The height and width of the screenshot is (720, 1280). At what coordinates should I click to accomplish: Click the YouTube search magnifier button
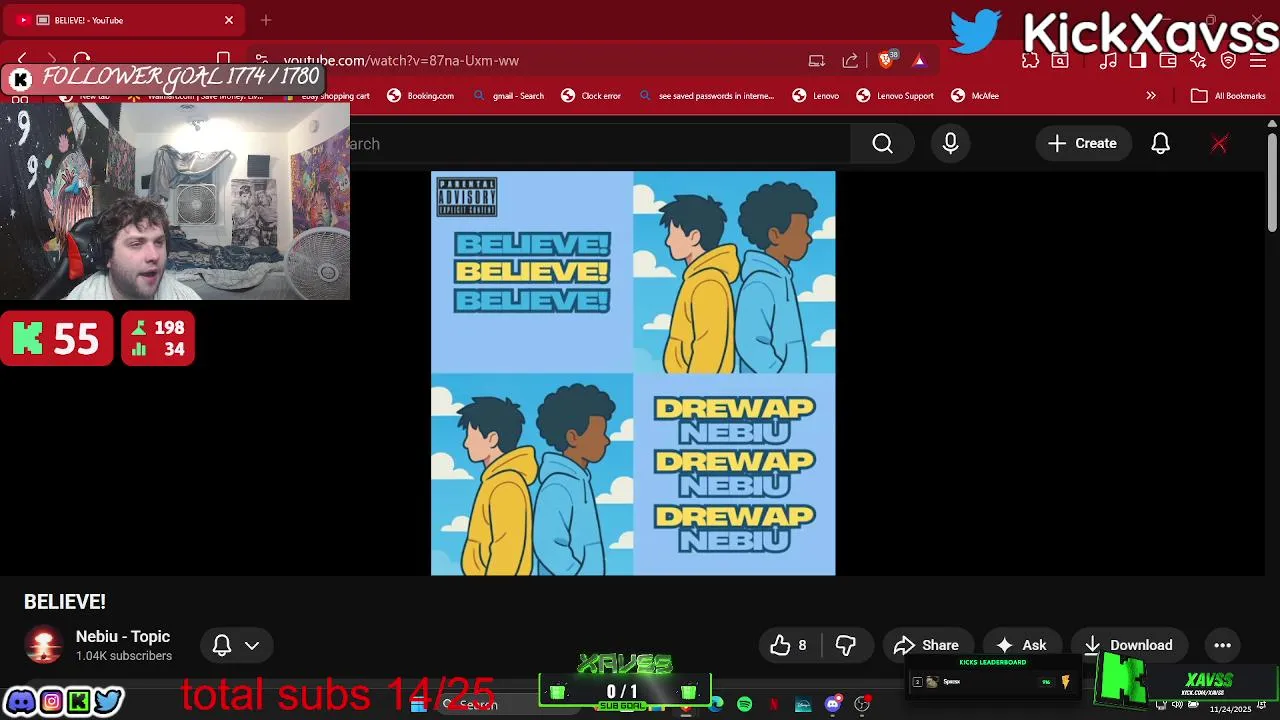point(882,144)
